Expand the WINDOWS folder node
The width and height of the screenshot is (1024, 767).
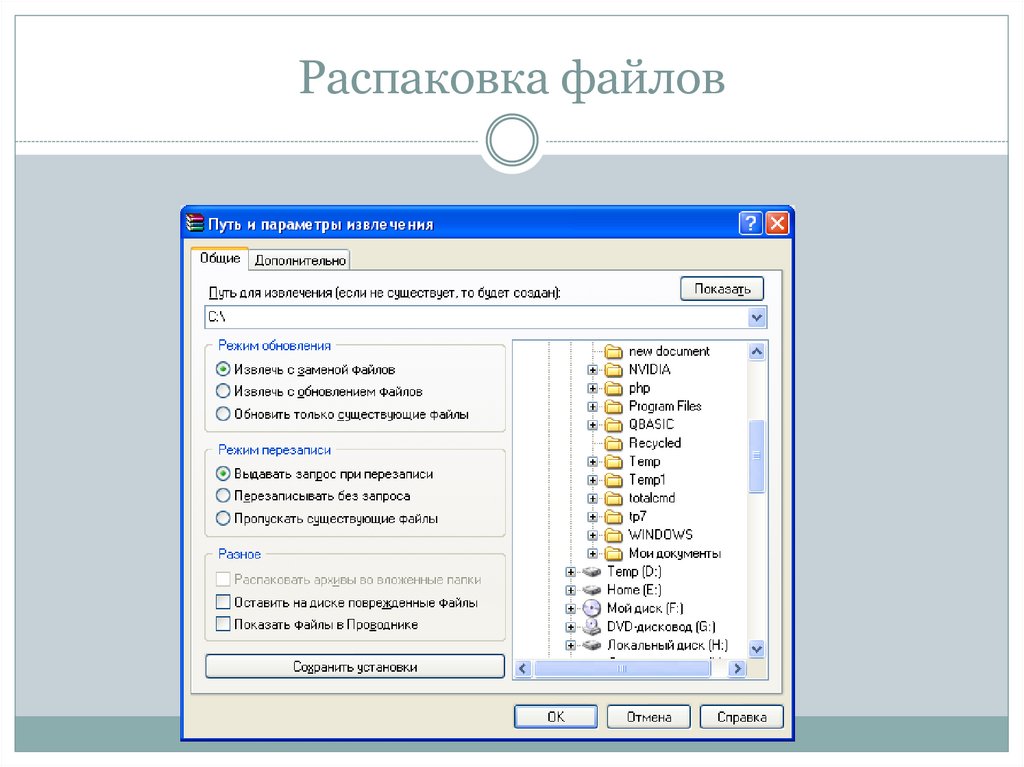592,535
